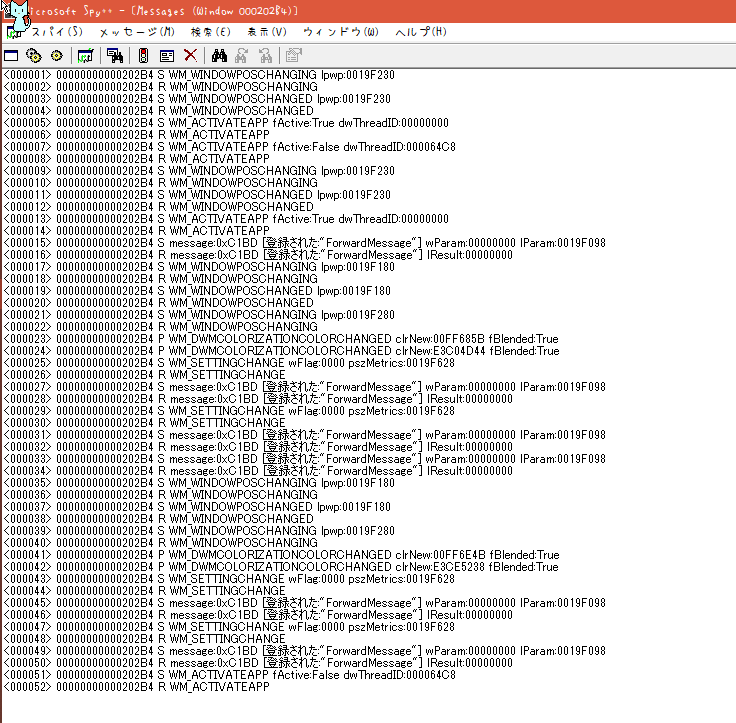Select message row <000027> ForwardMessage
The image size is (736, 723).
click(x=305, y=387)
